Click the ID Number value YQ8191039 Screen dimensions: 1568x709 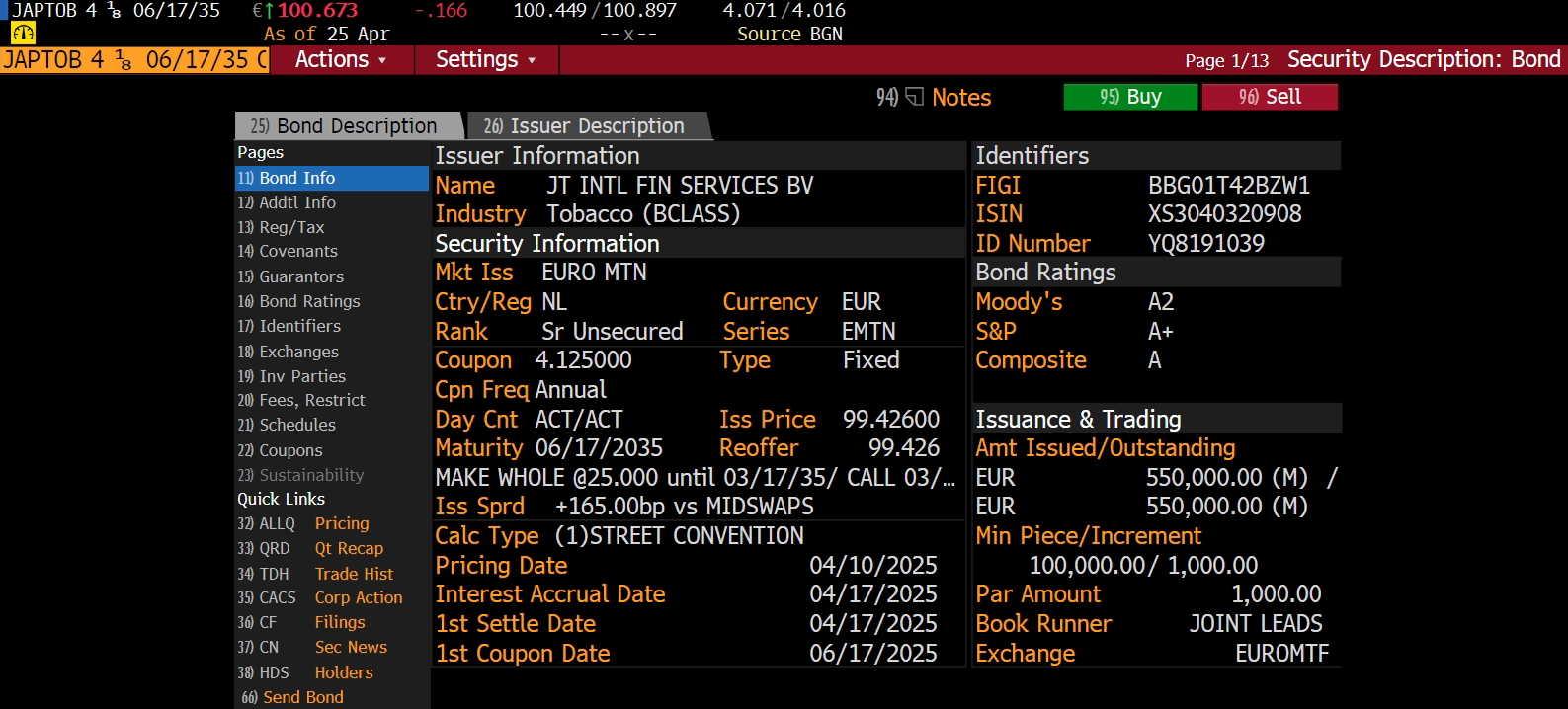1205,244
